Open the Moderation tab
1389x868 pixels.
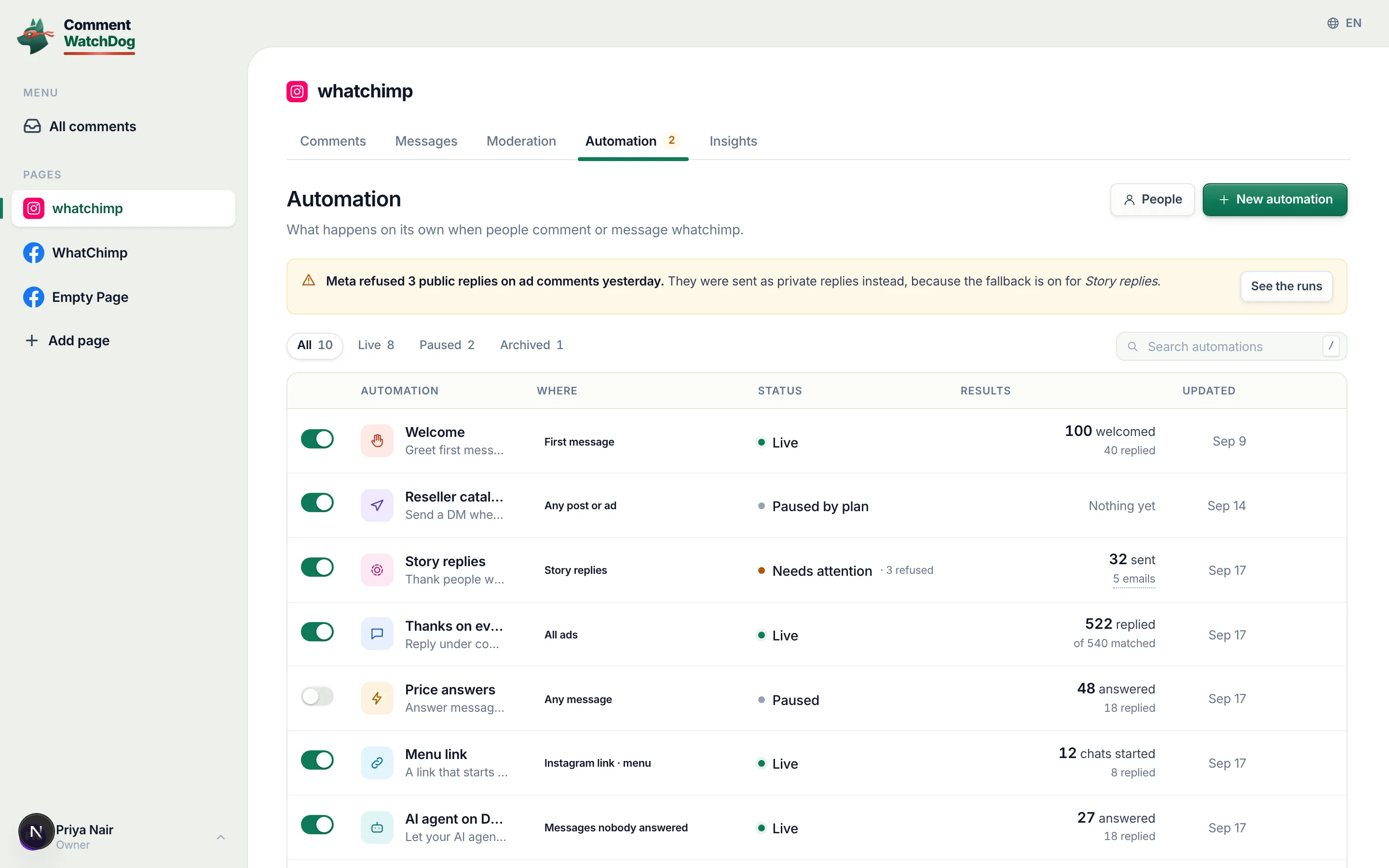click(x=521, y=141)
